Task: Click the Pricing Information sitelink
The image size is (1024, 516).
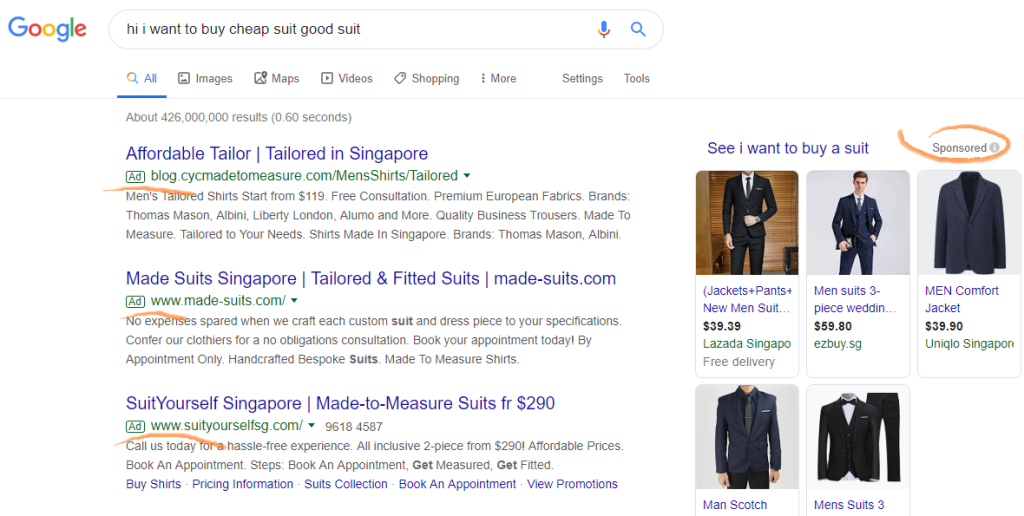Action: [243, 484]
